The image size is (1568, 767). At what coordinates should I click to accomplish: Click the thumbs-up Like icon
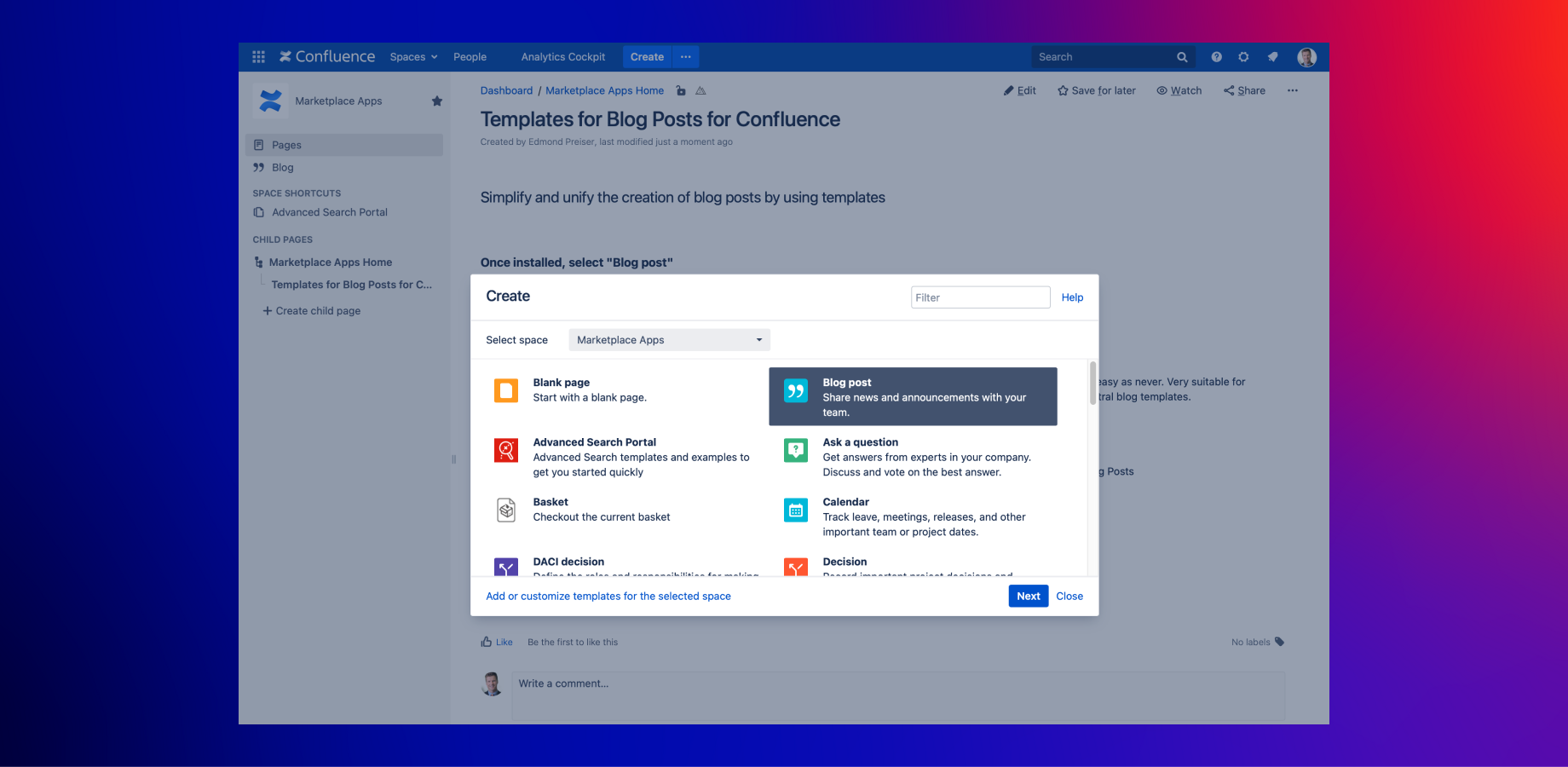(487, 642)
